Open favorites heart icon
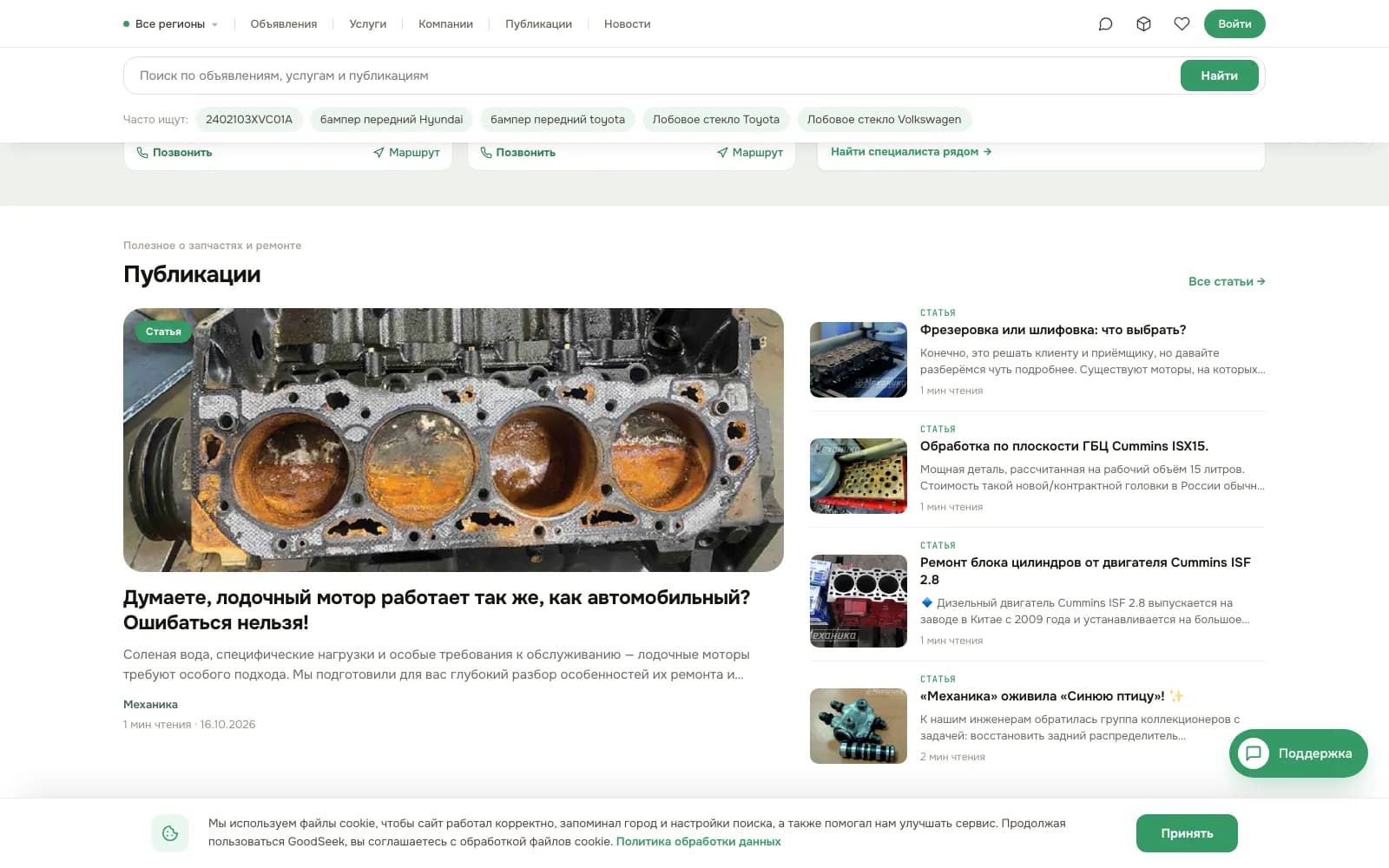This screenshot has height=868, width=1389. pyautogui.click(x=1182, y=24)
